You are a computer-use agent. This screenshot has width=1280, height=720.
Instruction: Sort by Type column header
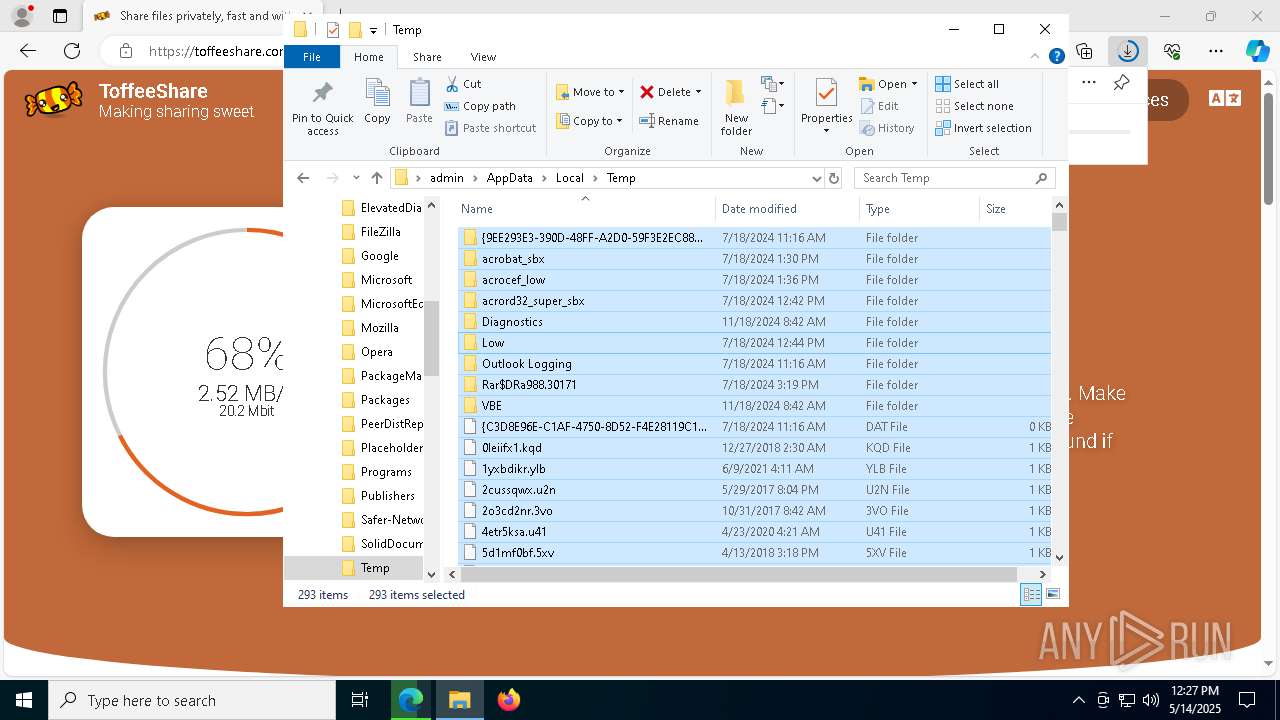click(919, 209)
